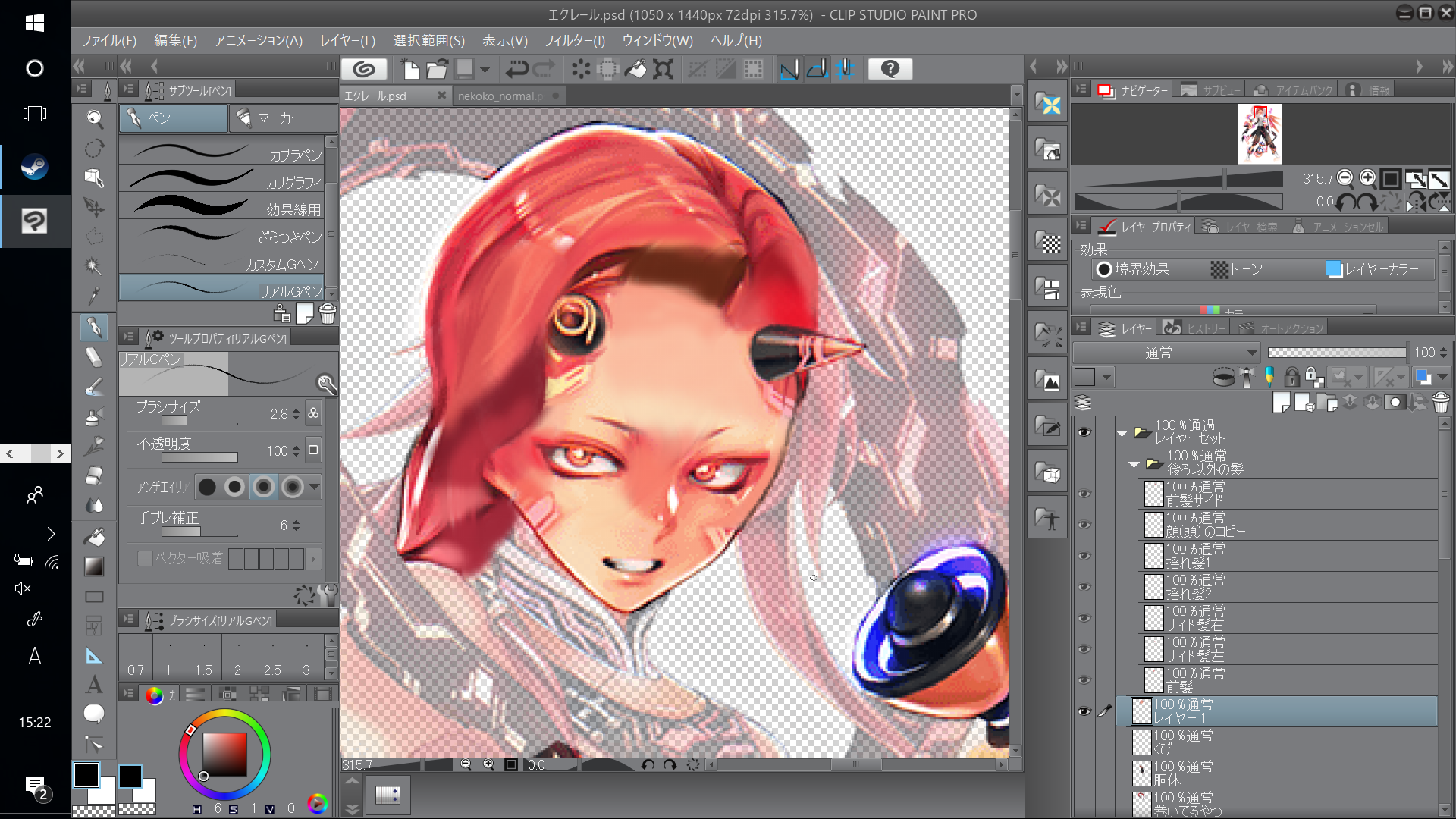
Task: Click the Undo arrow in command bar
Action: coord(517,69)
